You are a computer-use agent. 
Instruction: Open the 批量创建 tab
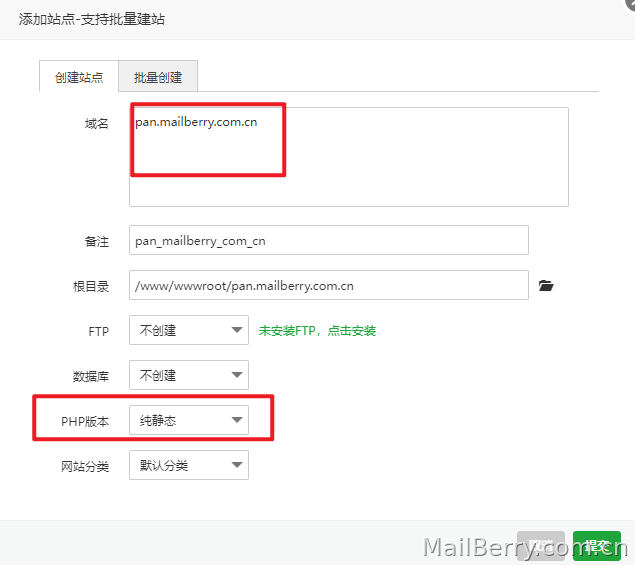pyautogui.click(x=158, y=77)
